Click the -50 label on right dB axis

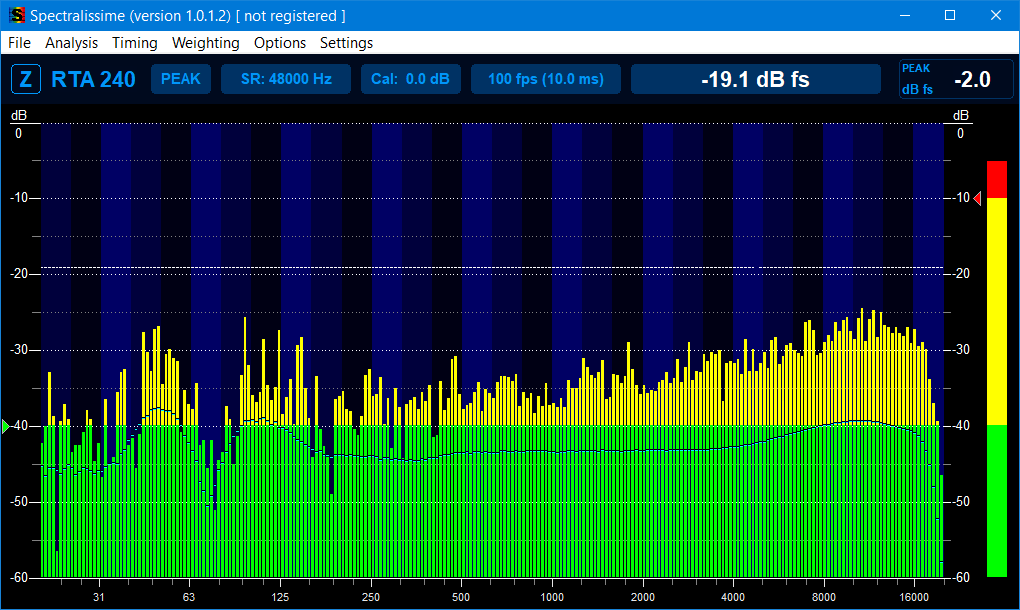click(x=961, y=501)
